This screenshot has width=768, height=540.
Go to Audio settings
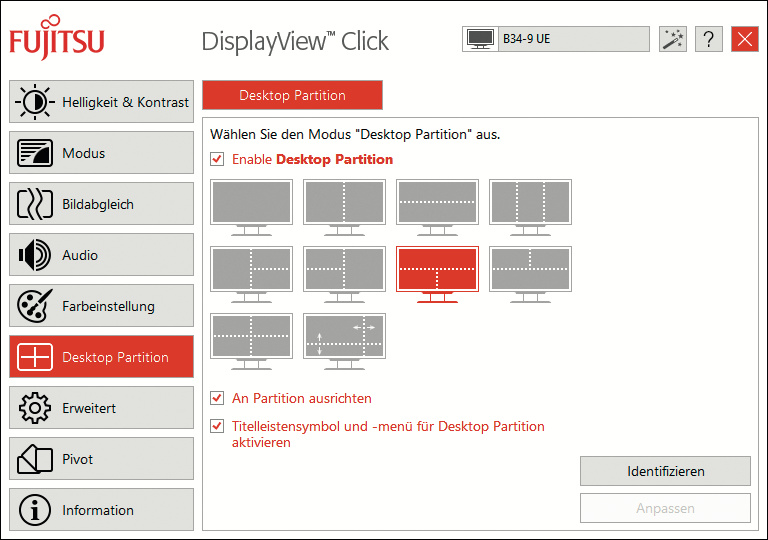click(101, 254)
